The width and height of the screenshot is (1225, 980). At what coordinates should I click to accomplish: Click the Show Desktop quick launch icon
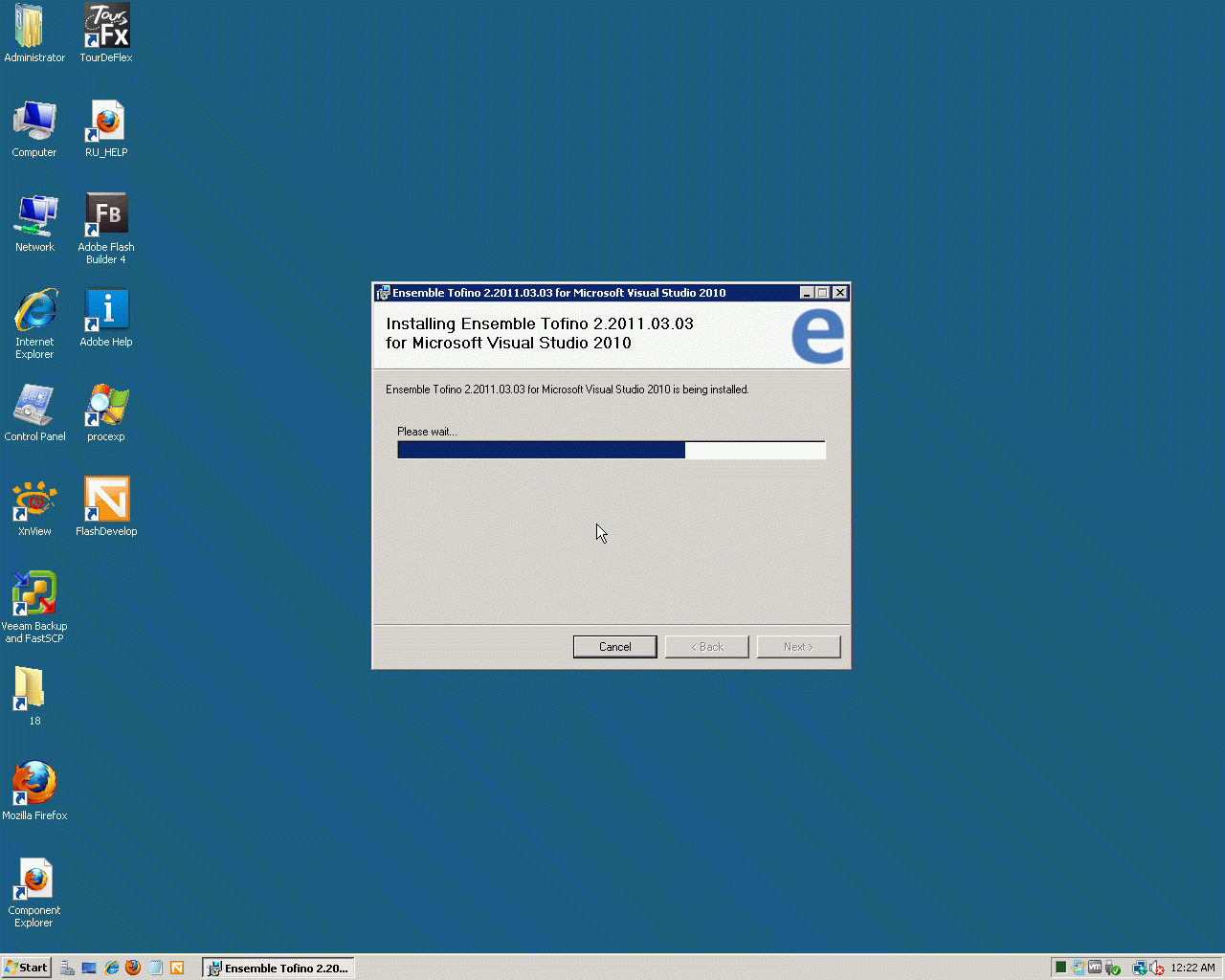[x=89, y=968]
